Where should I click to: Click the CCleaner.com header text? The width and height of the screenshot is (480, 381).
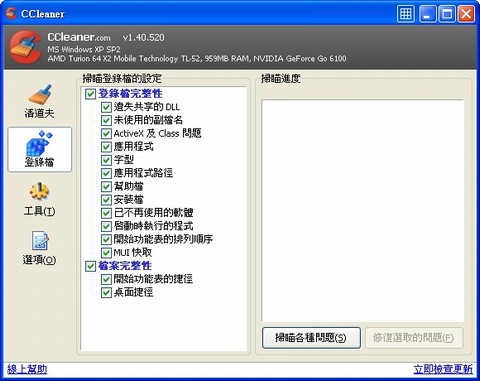79,37
